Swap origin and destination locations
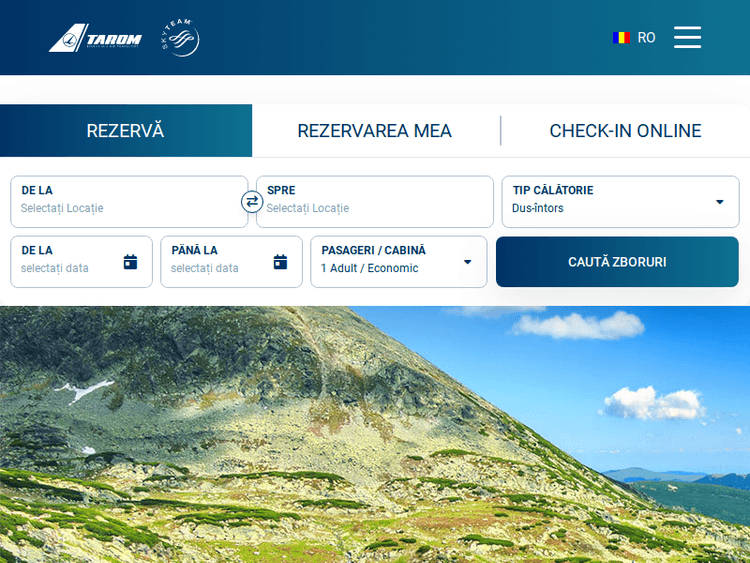 252,202
